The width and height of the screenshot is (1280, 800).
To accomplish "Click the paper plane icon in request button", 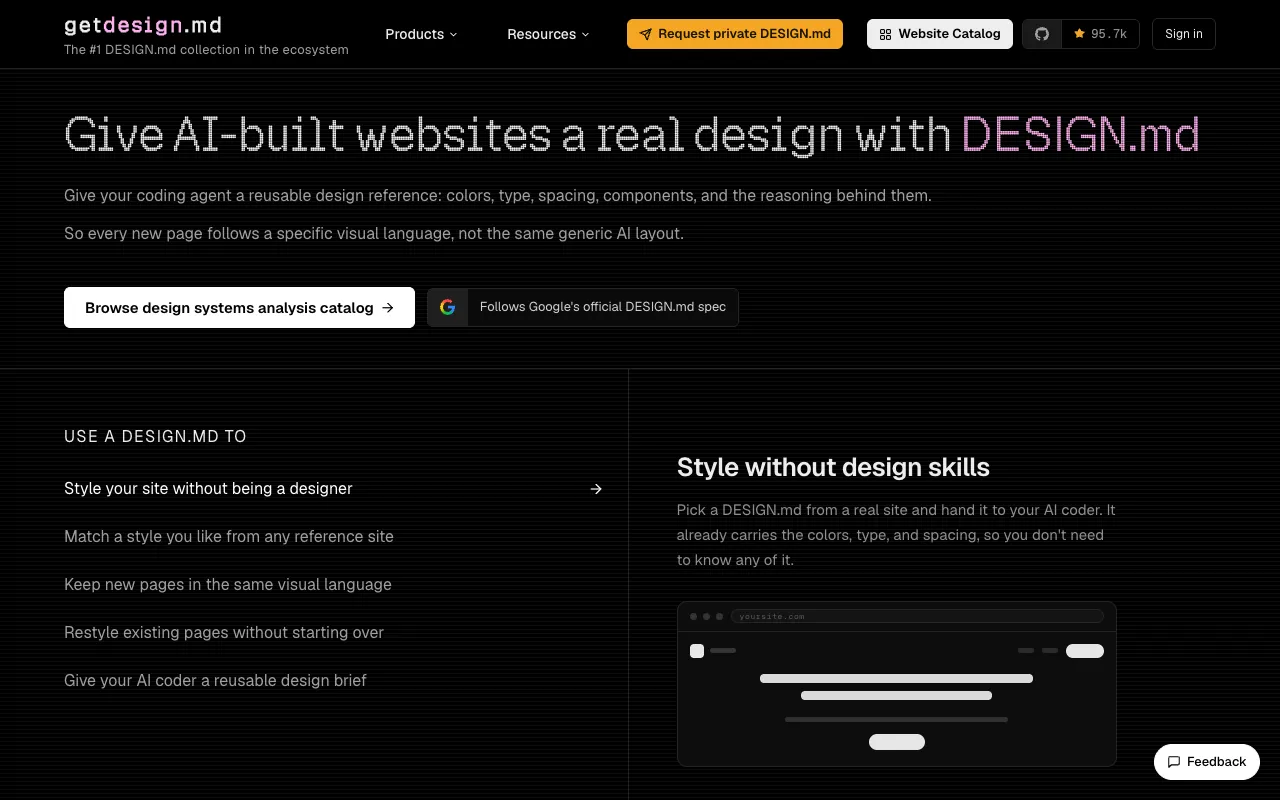I will click(x=646, y=34).
